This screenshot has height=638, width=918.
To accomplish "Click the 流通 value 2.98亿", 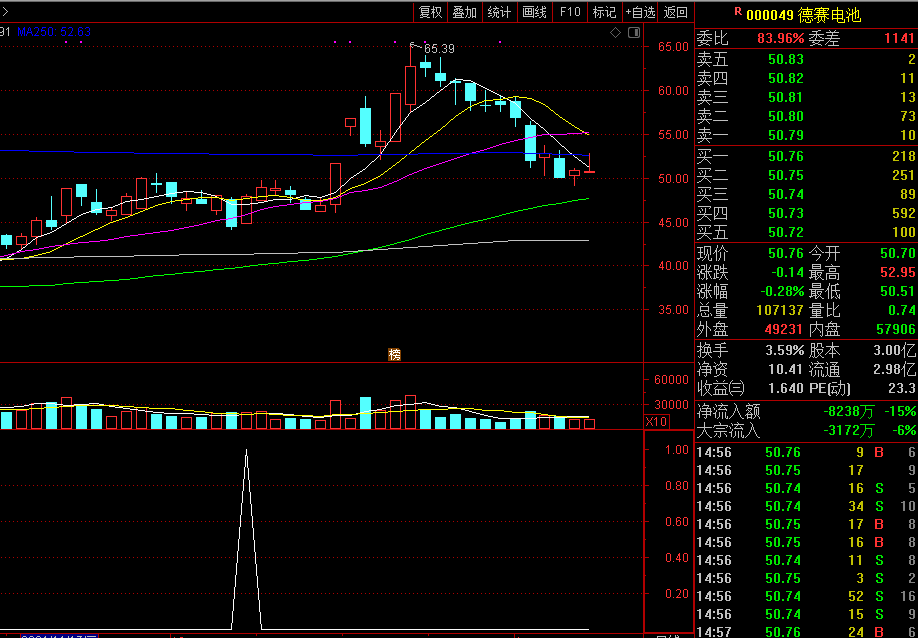I will 896,369.
